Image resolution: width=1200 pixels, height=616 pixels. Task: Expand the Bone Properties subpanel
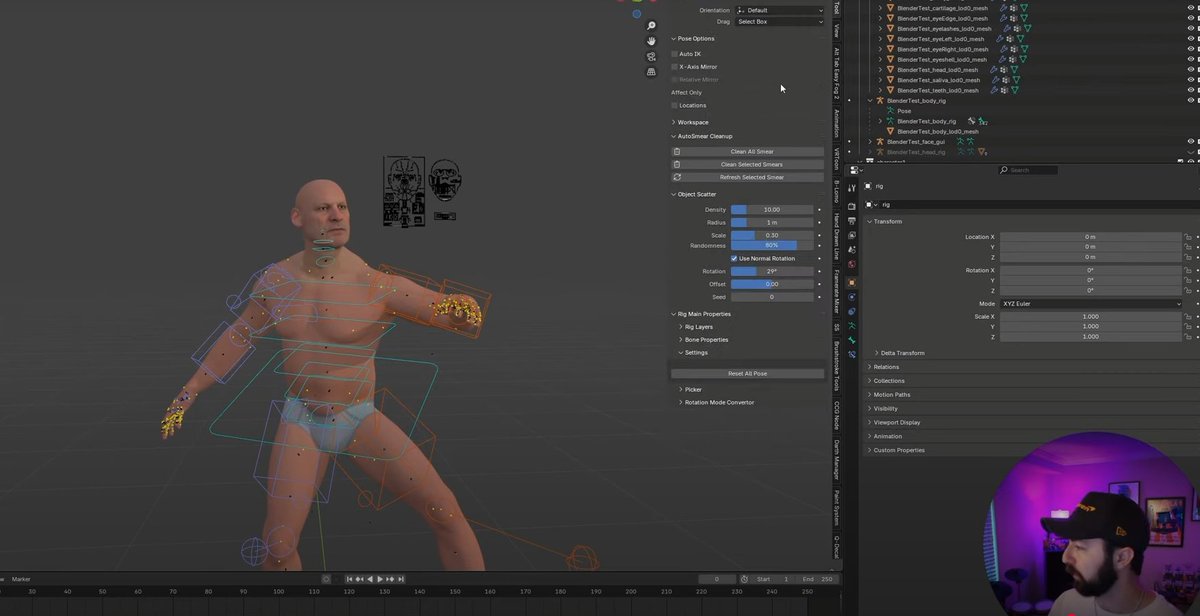point(705,340)
